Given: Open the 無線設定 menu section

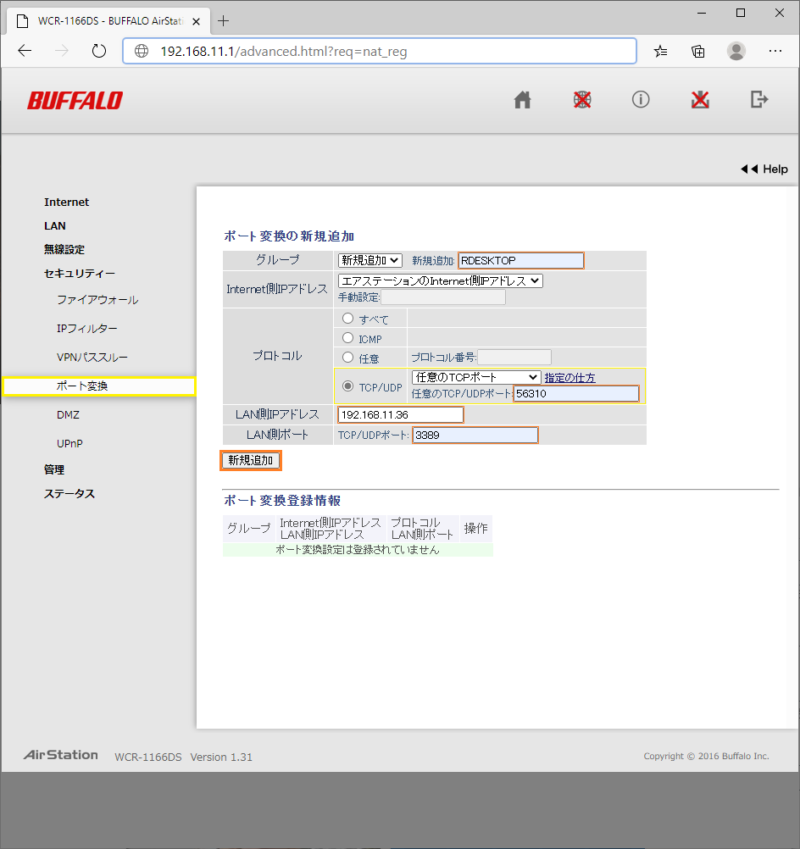Looking at the screenshot, I should [64, 250].
